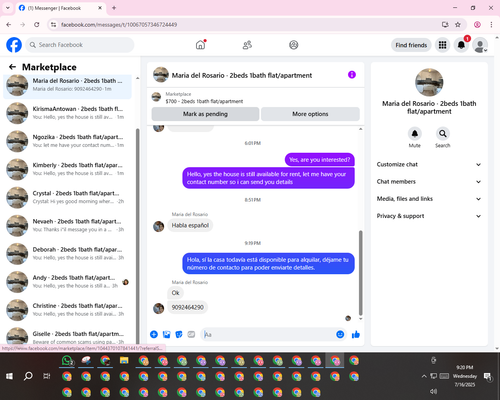
Task: Open the taskbar search magnifier
Action: [28, 376]
